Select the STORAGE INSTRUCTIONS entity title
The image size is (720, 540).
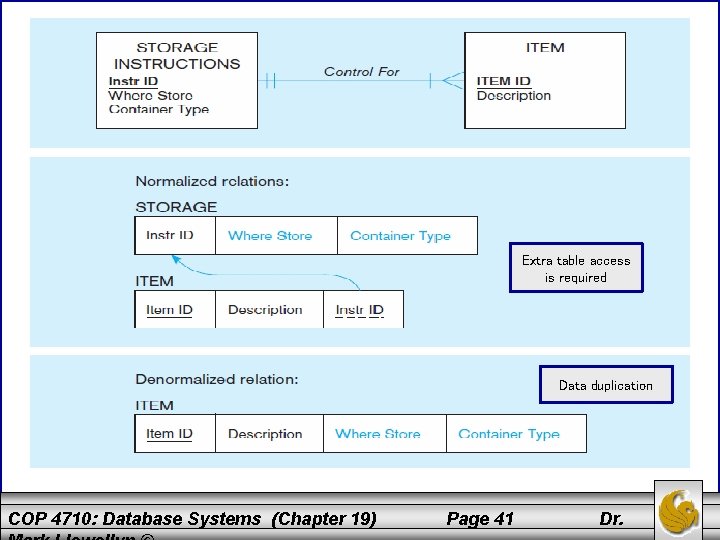click(177, 56)
